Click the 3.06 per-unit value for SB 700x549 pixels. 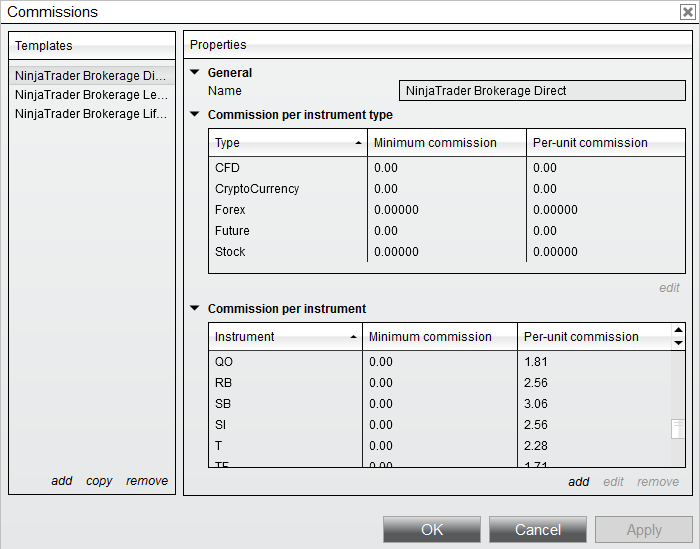click(x=536, y=403)
